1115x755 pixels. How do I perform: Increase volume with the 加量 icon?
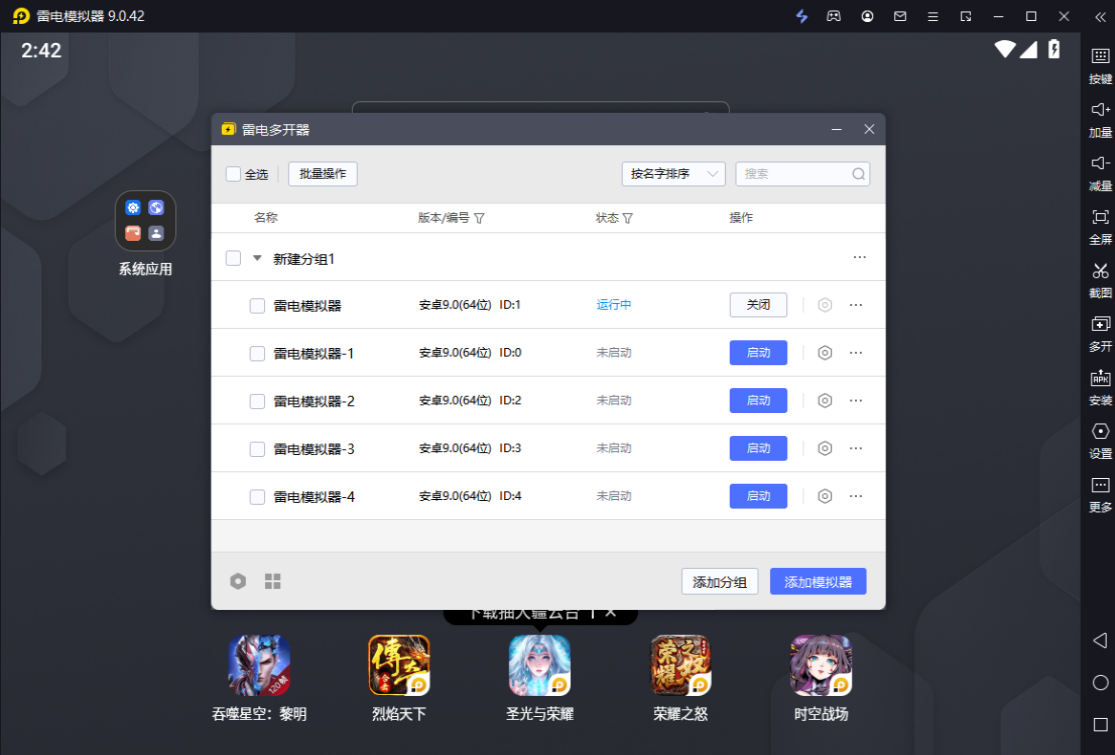tap(1100, 110)
